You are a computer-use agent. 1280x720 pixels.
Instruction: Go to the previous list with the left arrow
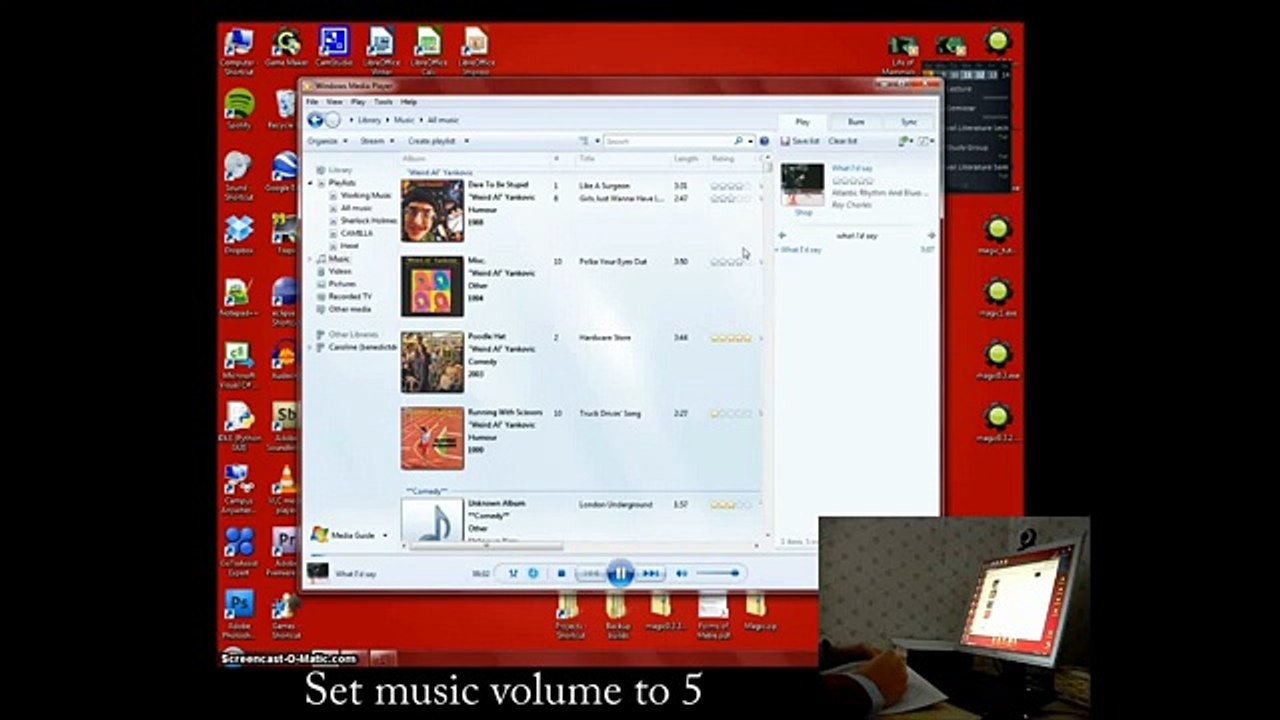783,235
